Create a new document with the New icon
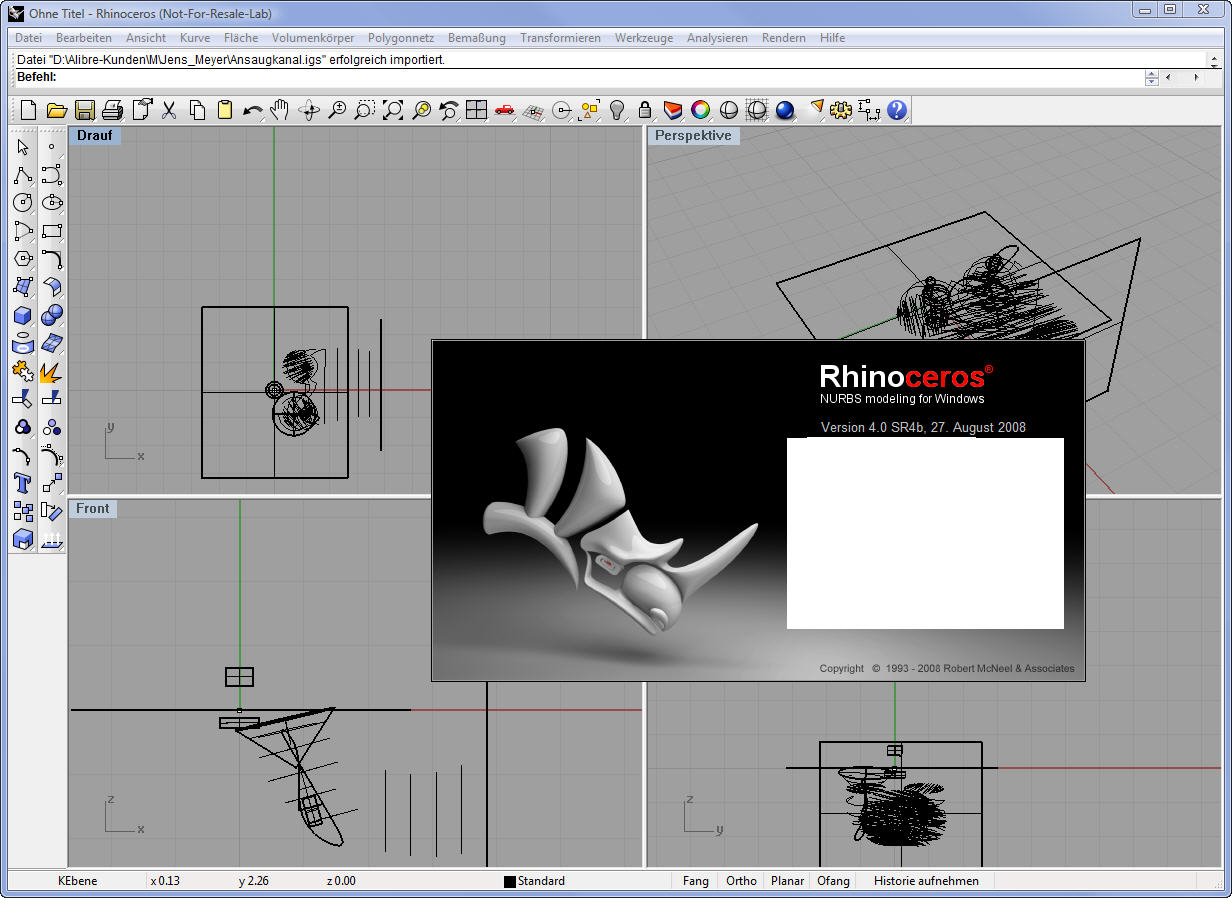Screen dimensions: 1232x898 28,110
